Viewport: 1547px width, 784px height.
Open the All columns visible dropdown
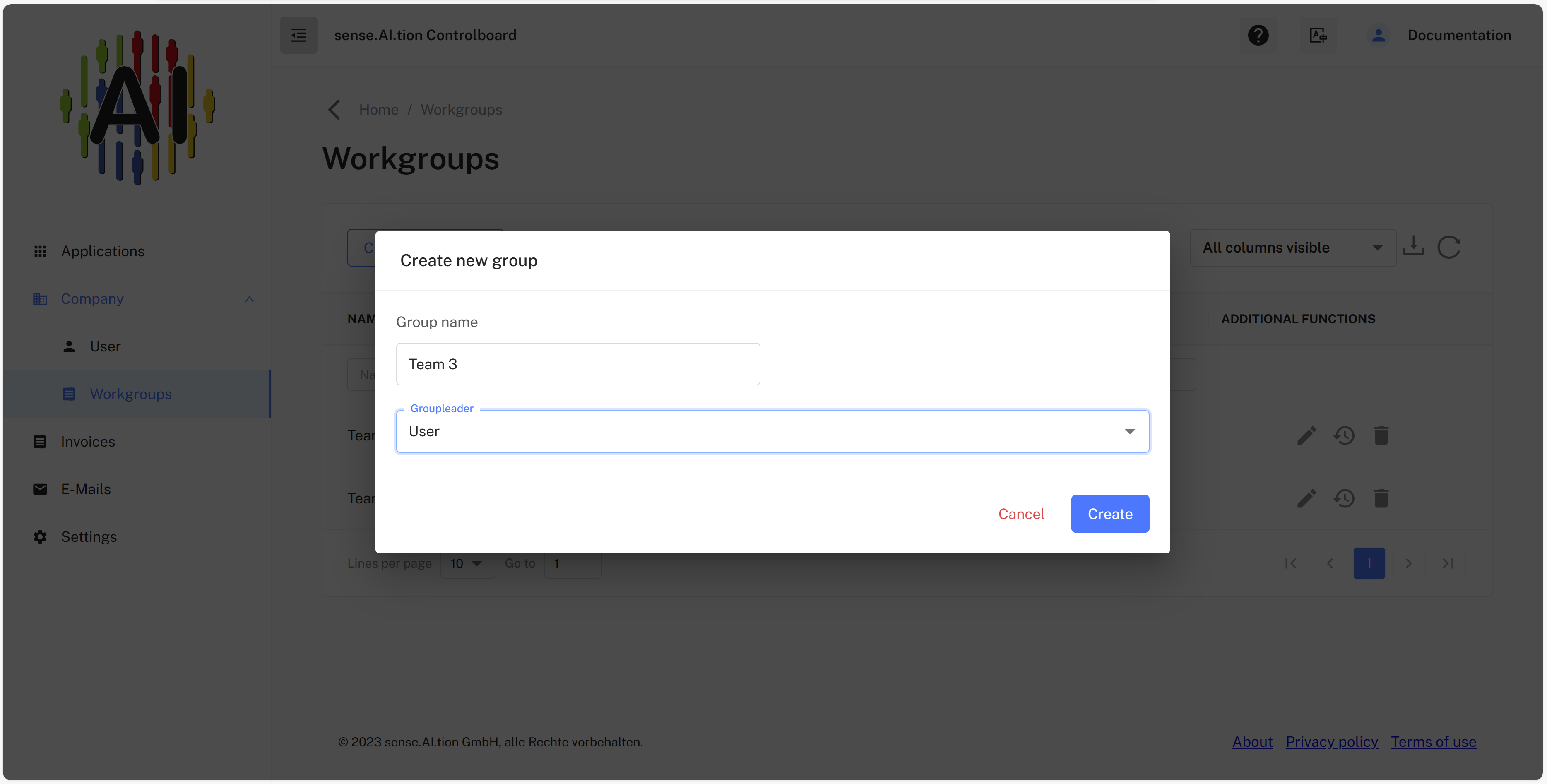(x=1293, y=247)
